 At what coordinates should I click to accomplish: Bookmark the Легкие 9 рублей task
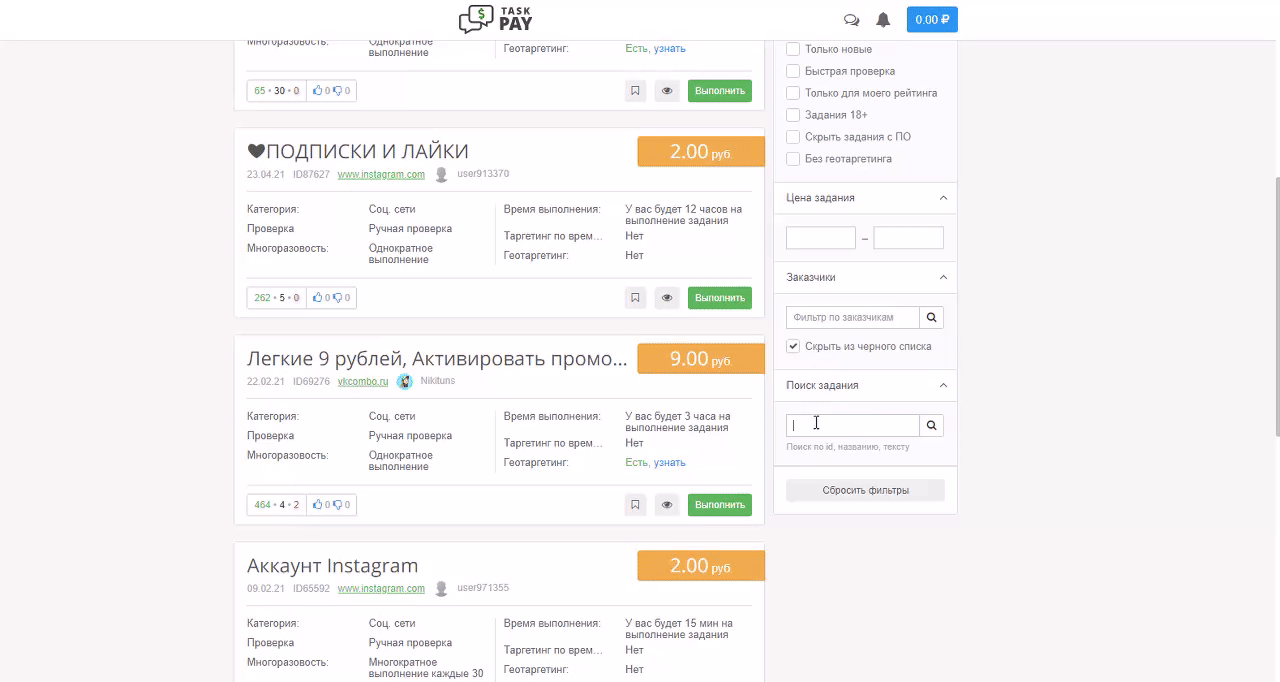click(635, 504)
